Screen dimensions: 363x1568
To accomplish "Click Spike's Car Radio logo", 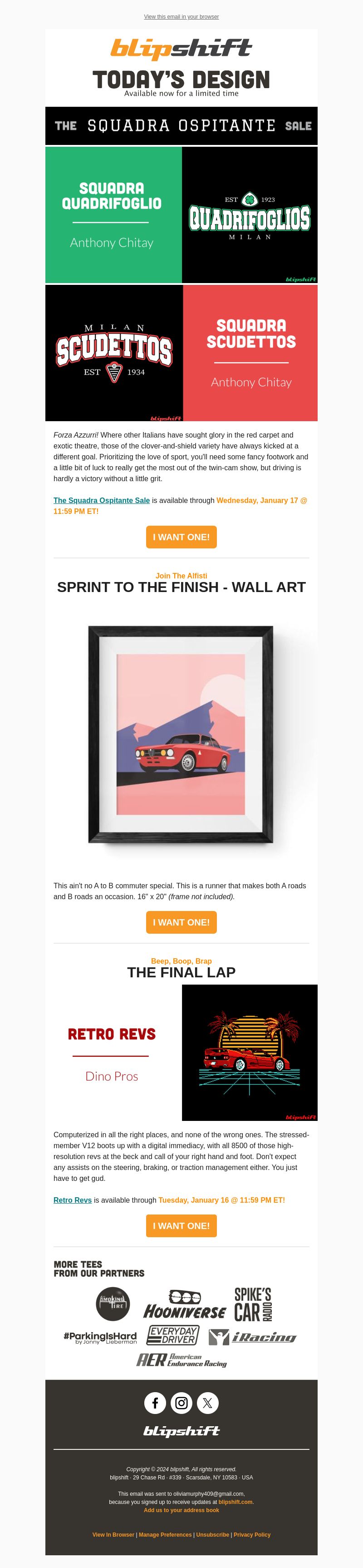I will (253, 1304).
